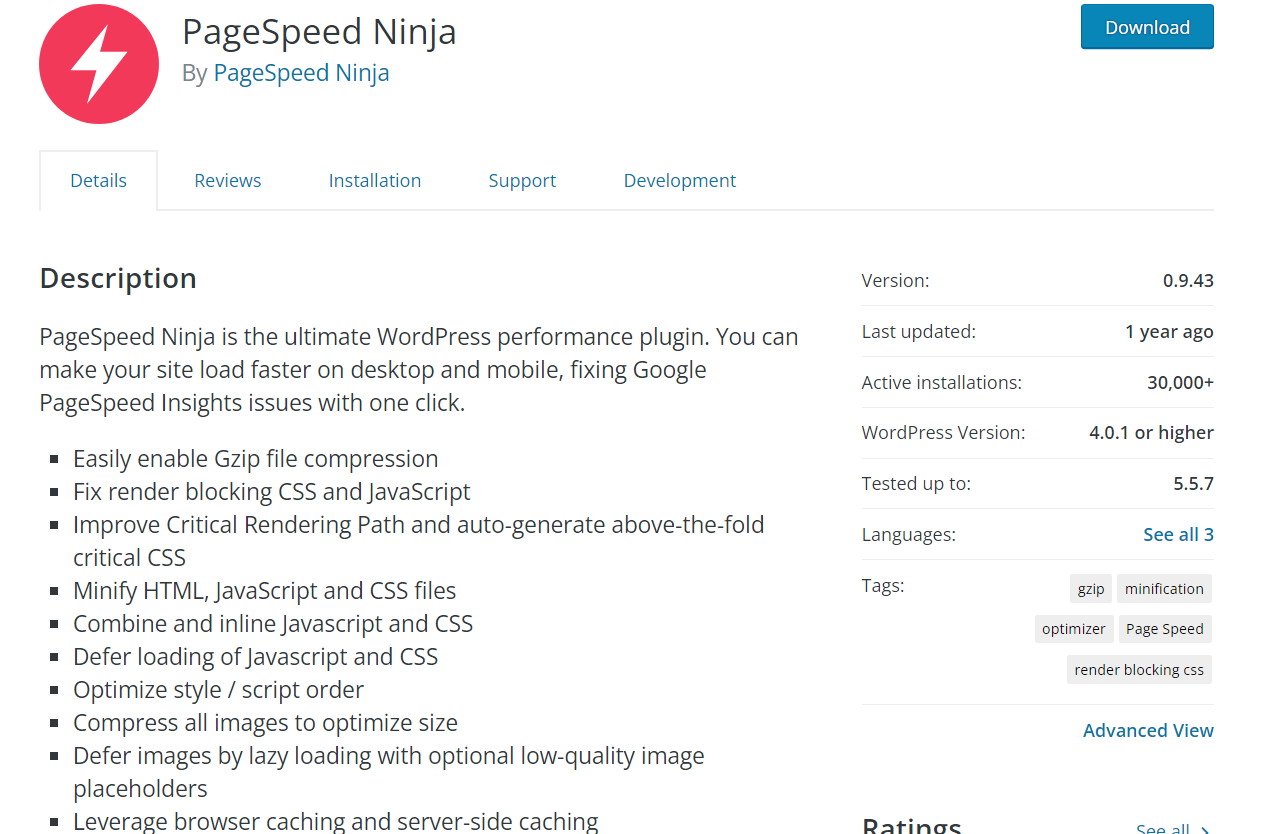Click the 'Tested up to:' label
The image size is (1261, 834).
point(916,484)
